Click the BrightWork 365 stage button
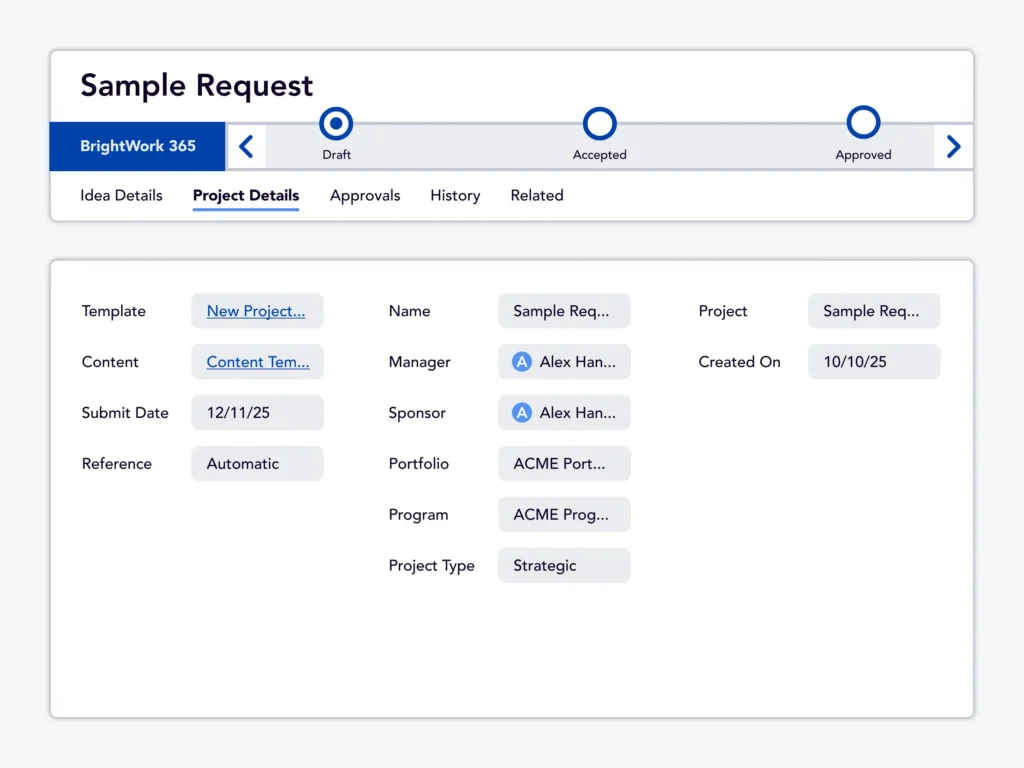The height and width of the screenshot is (768, 1024). [137, 145]
